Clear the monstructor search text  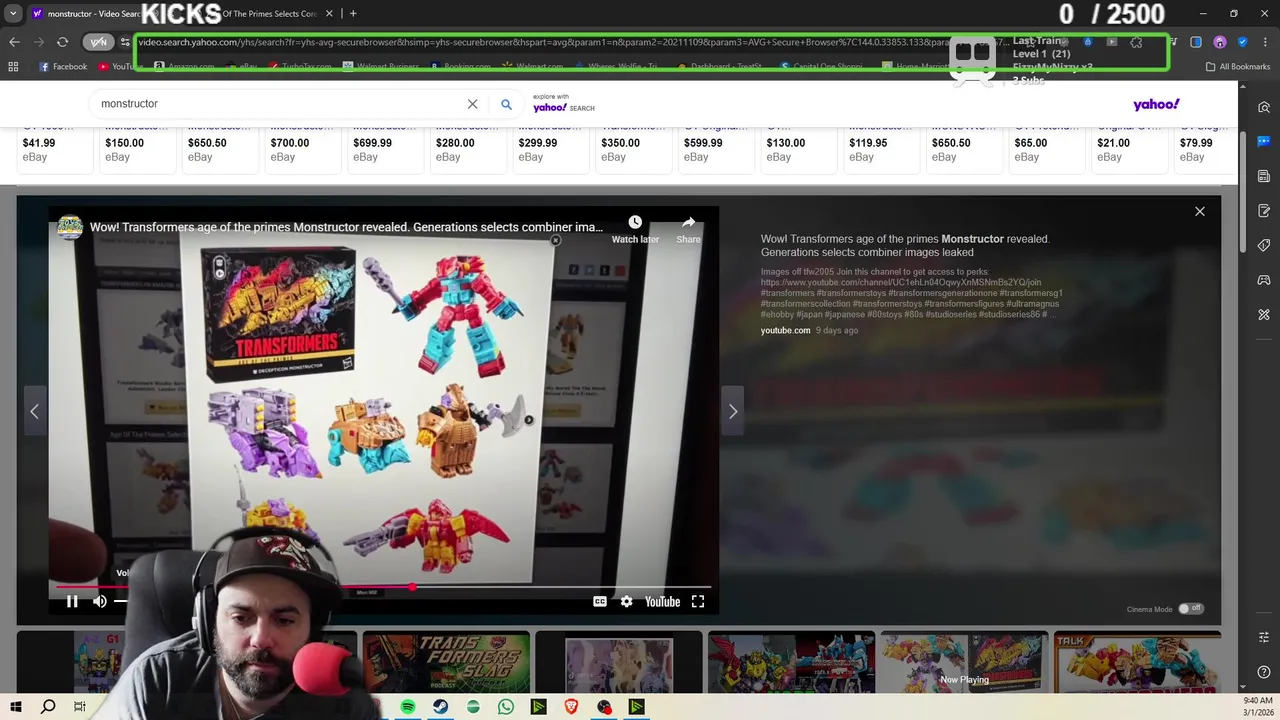[x=472, y=104]
